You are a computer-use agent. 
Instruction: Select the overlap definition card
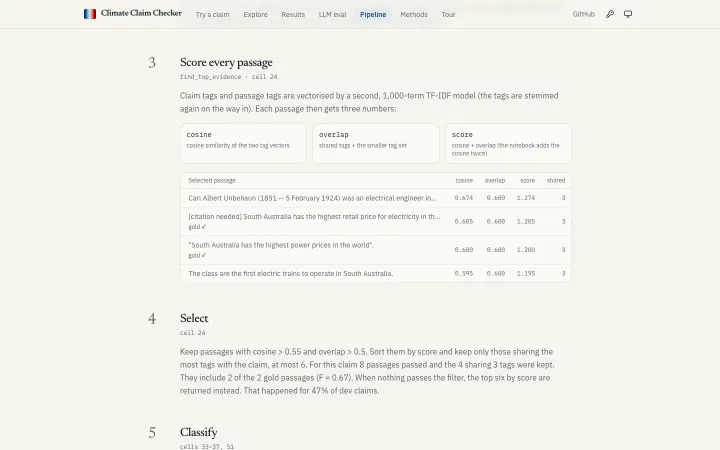tap(376, 143)
